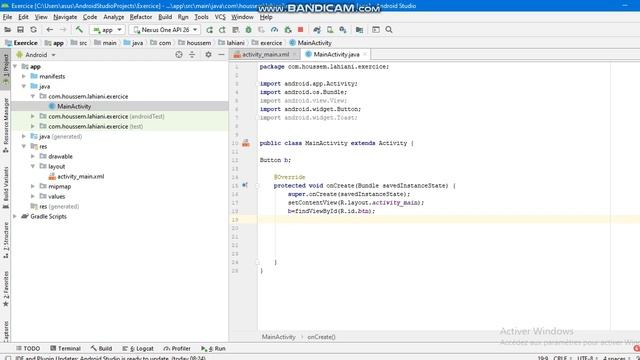
Task: Open the SDK Manager icon
Action: [343, 30]
